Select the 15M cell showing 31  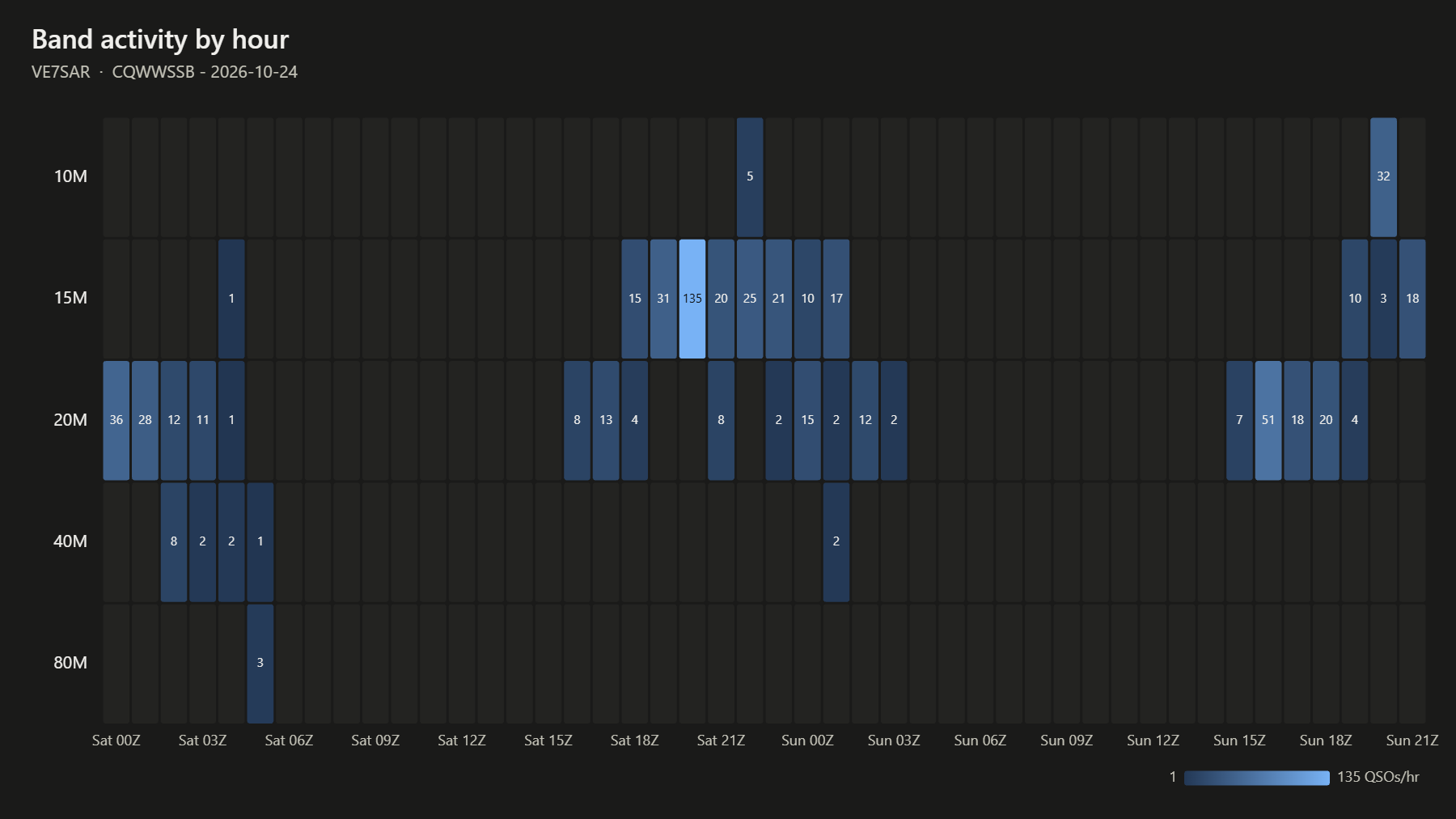point(663,299)
